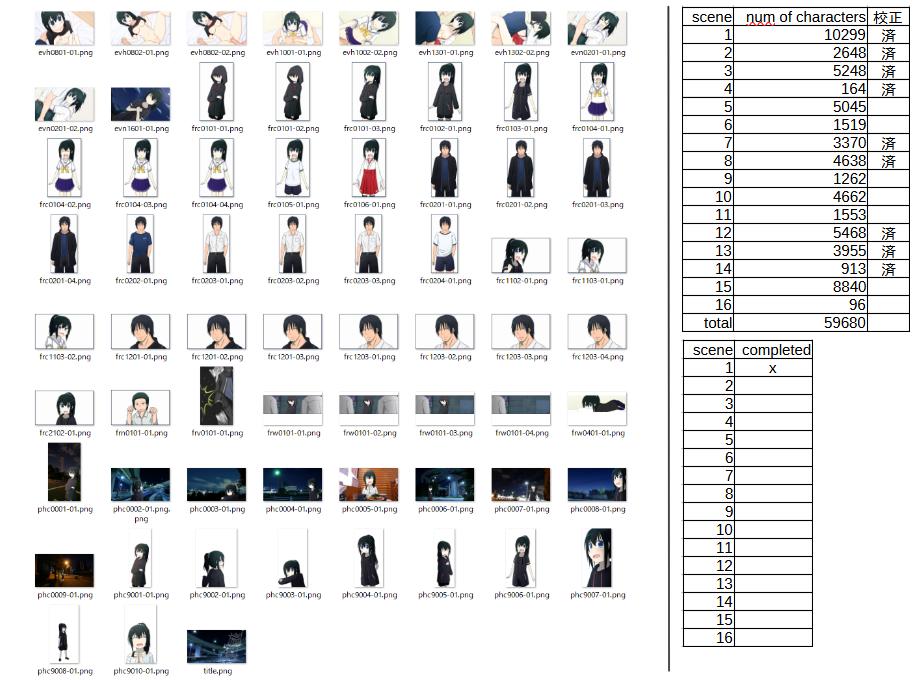The height and width of the screenshot is (680, 920).
Task: Open the title.png thumbnail
Action: (216, 645)
